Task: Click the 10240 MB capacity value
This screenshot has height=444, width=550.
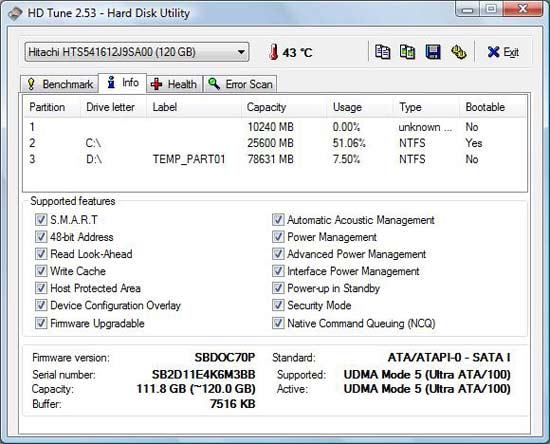Action: pos(270,127)
